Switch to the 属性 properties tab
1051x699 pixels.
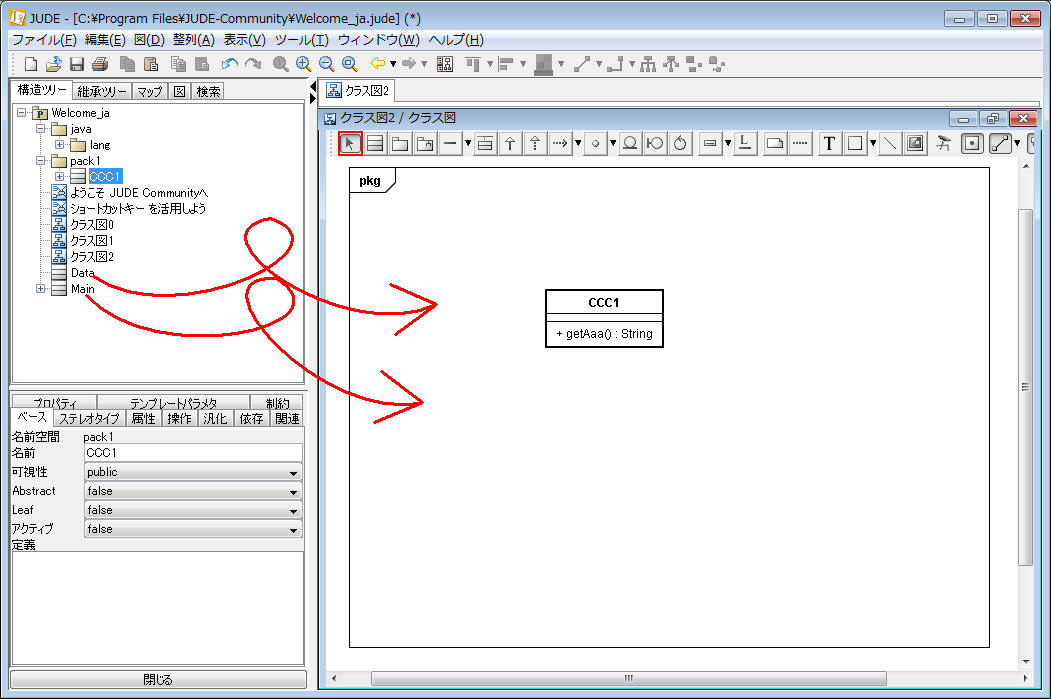point(143,419)
